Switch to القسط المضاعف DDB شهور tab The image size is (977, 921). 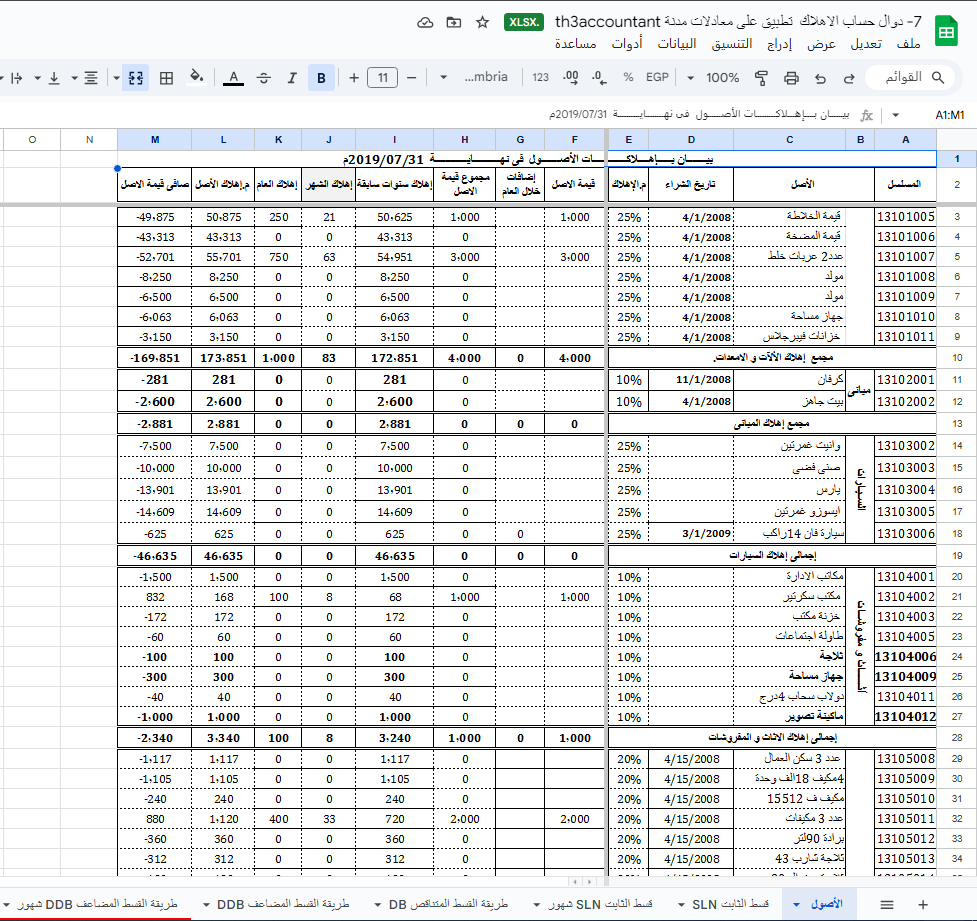[x=97, y=904]
